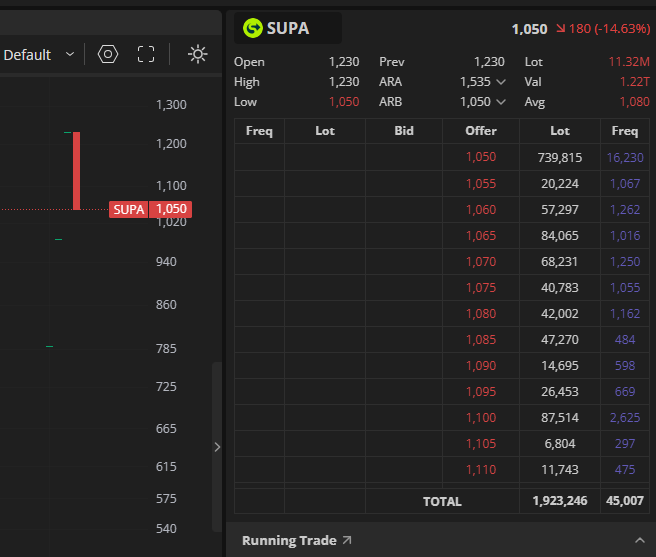Click lot value 20,224
The height and width of the screenshot is (557, 656).
(560, 184)
